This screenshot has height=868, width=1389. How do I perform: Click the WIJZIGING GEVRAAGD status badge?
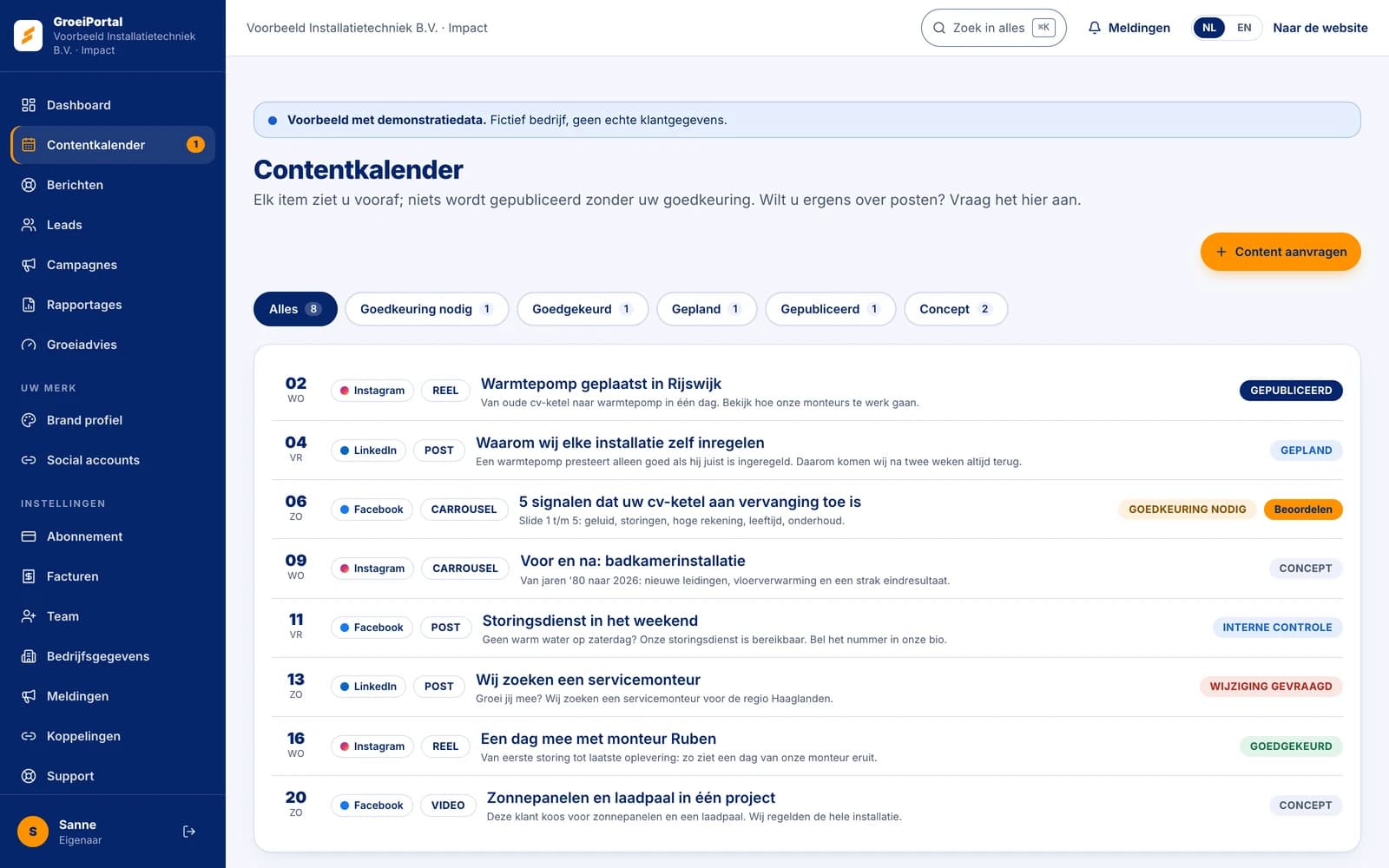pos(1271,687)
